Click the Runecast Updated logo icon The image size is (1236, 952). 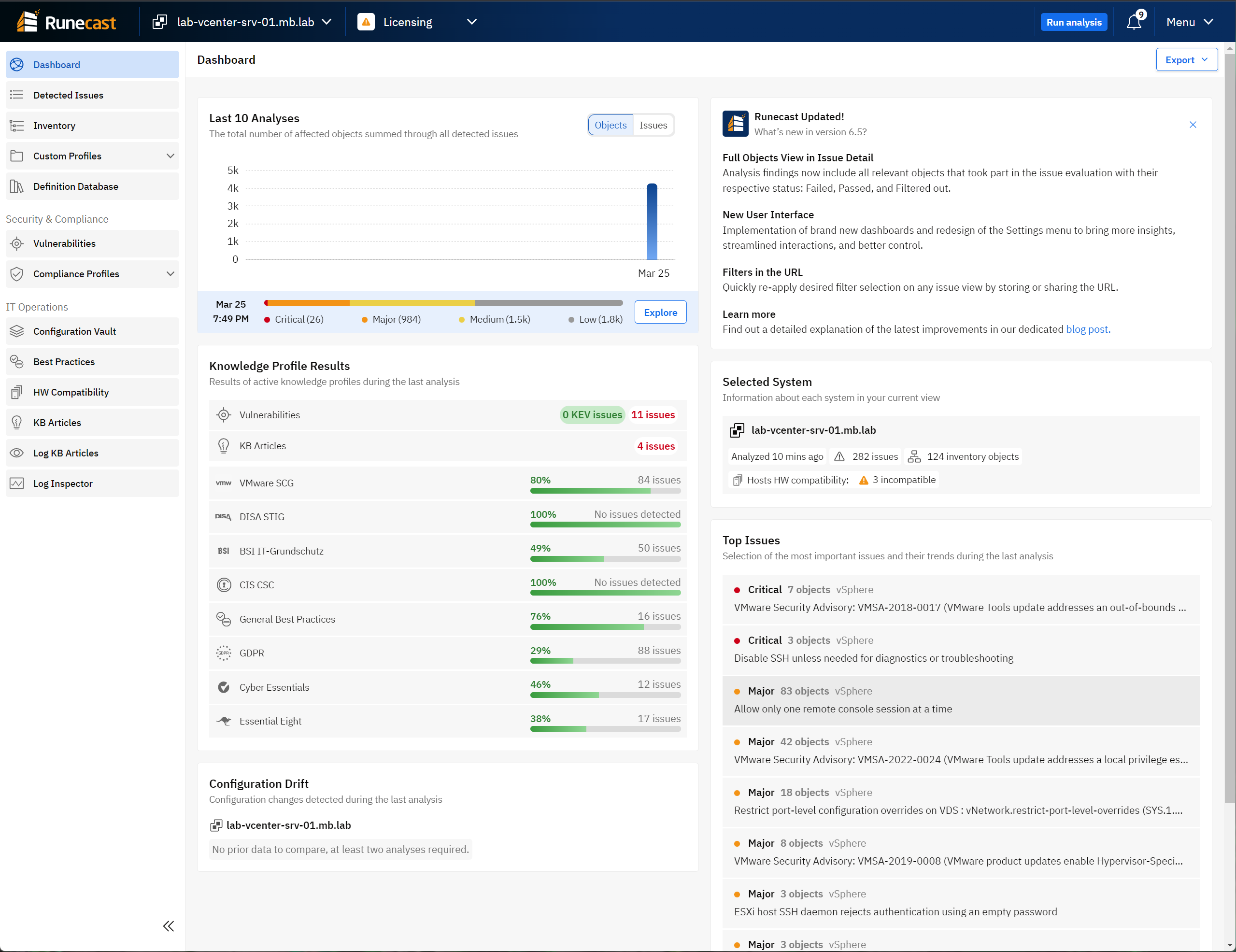pyautogui.click(x=735, y=123)
